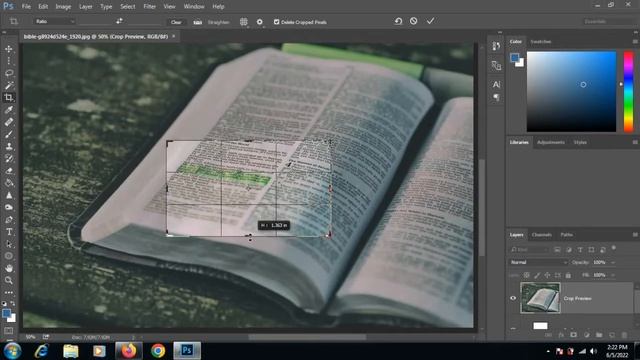The height and width of the screenshot is (360, 640).
Task: Click the foreground color swatch in toolbox
Action: (7, 313)
